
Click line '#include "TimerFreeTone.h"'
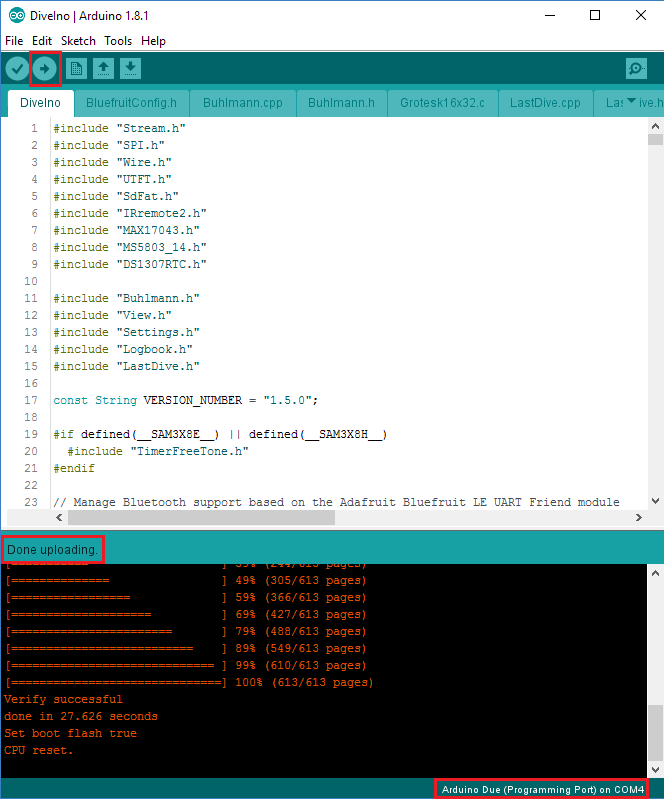click(158, 451)
